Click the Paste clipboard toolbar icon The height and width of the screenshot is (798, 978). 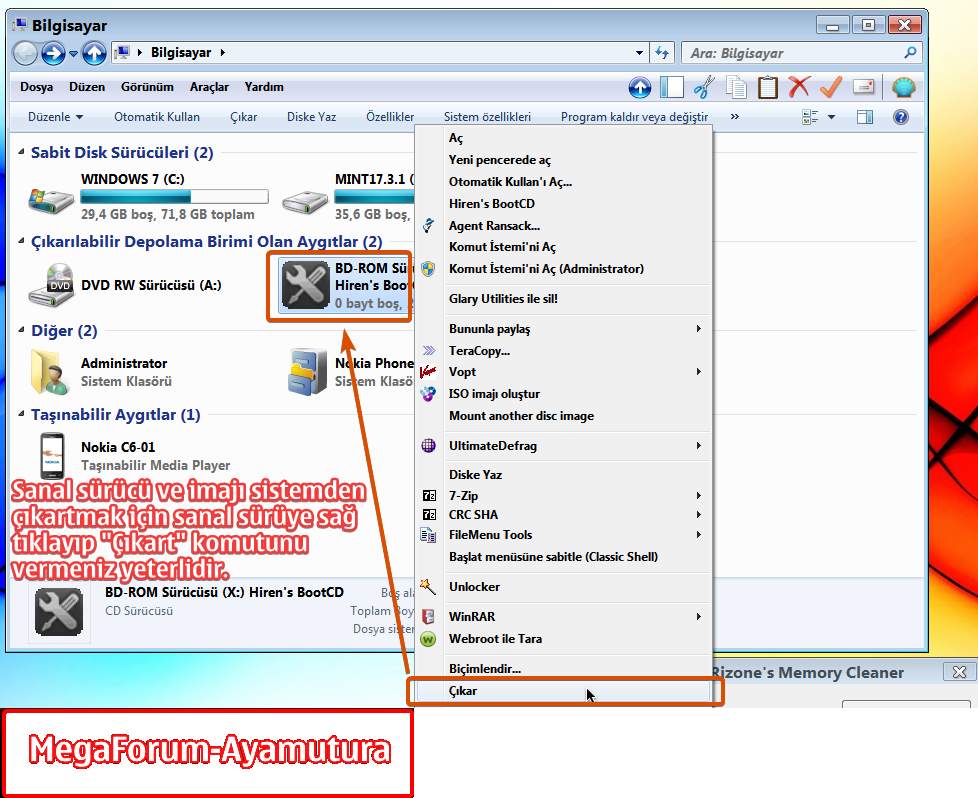pyautogui.click(x=767, y=87)
